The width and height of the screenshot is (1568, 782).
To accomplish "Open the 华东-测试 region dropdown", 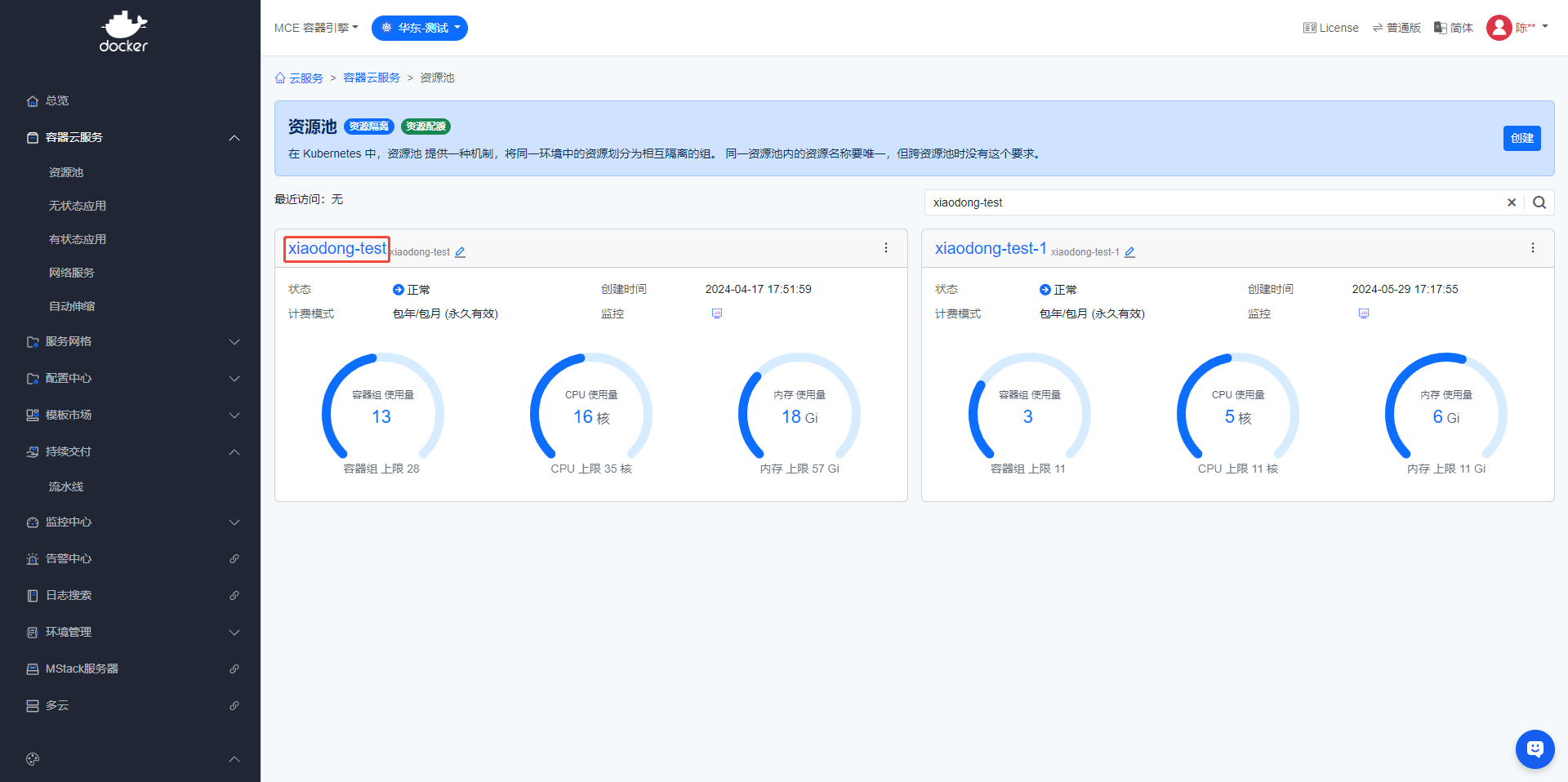I will [x=420, y=28].
